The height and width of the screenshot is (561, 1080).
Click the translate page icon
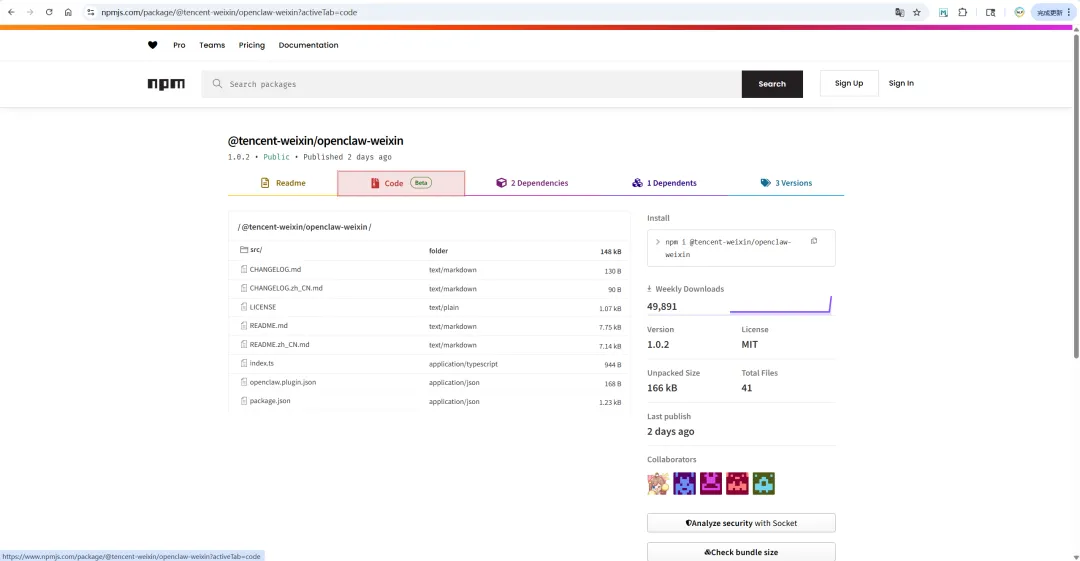(x=900, y=12)
